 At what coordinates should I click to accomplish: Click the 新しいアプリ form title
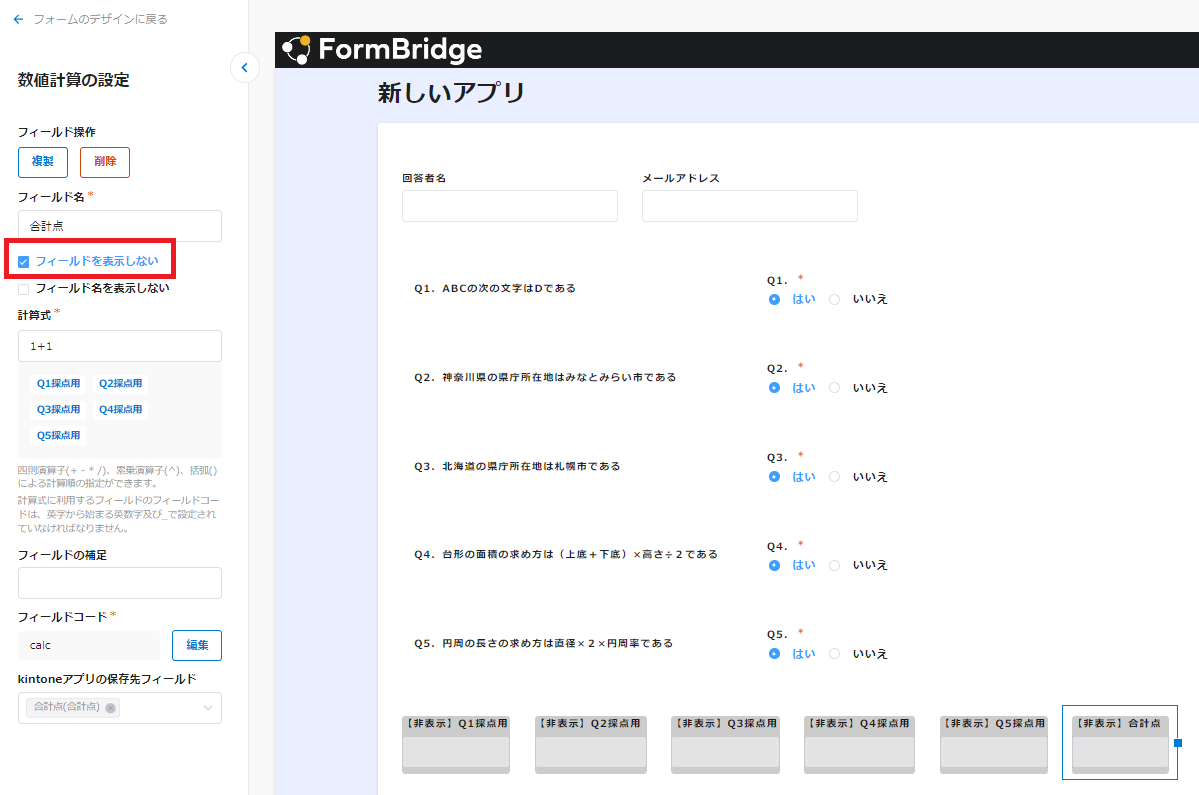451,93
